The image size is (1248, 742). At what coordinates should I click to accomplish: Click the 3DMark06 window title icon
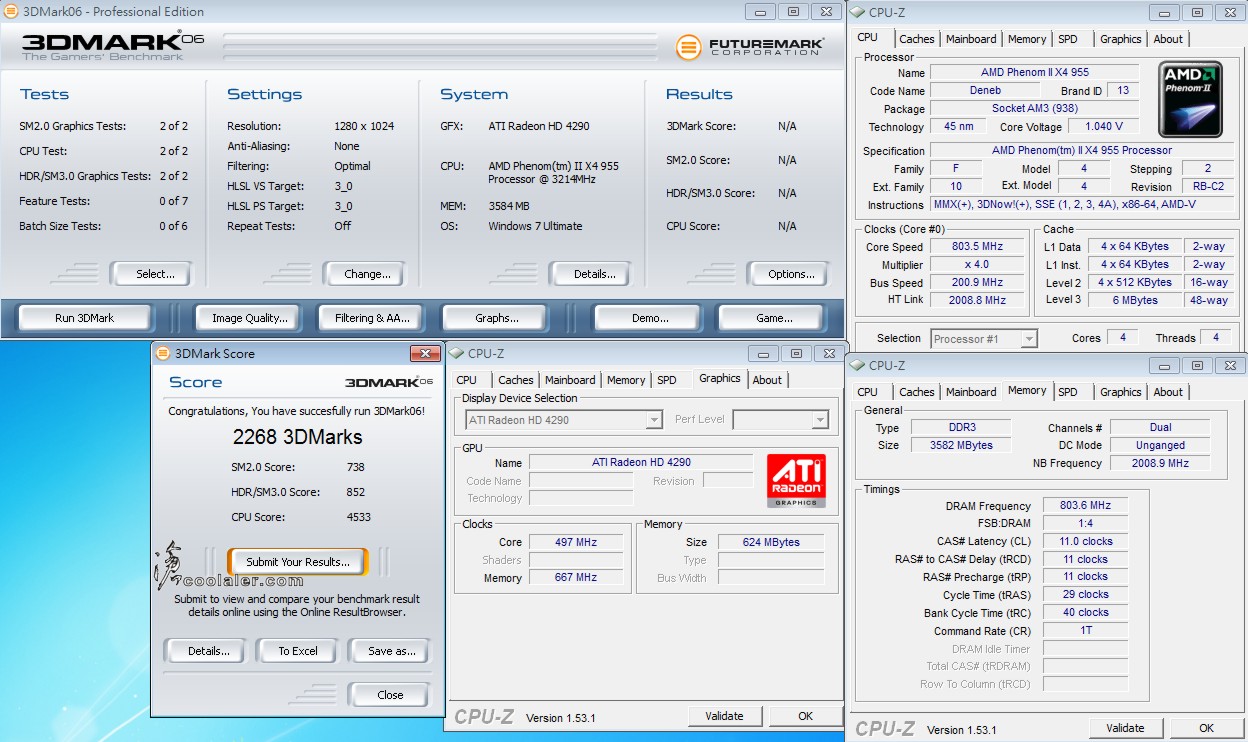tap(10, 11)
